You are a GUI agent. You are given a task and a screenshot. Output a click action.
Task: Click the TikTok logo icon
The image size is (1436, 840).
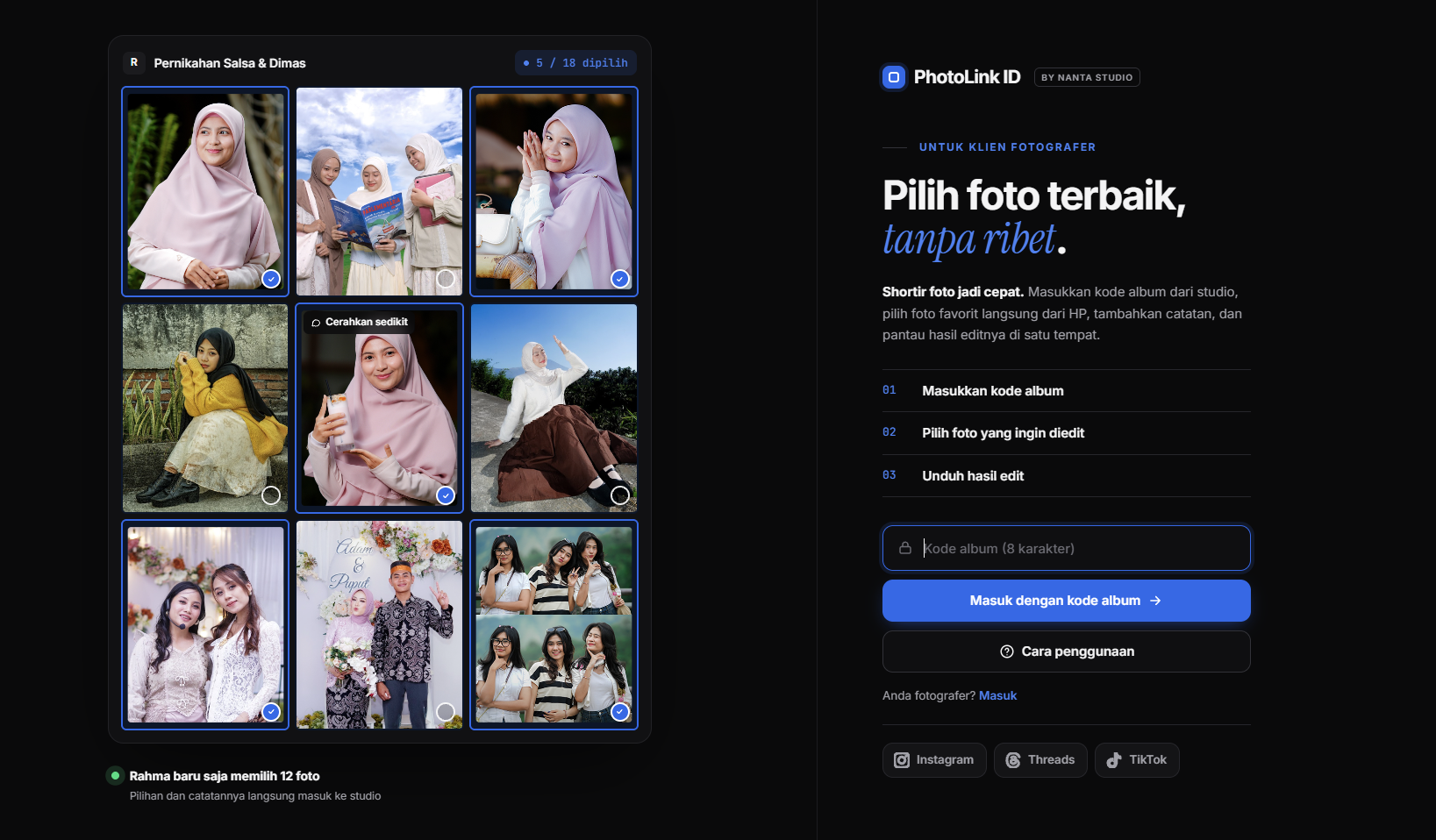1114,760
